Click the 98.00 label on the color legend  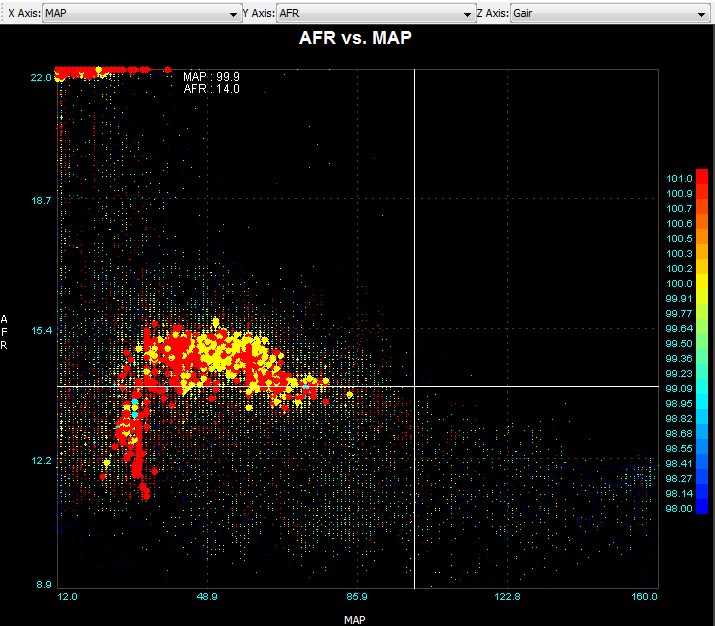[680, 509]
